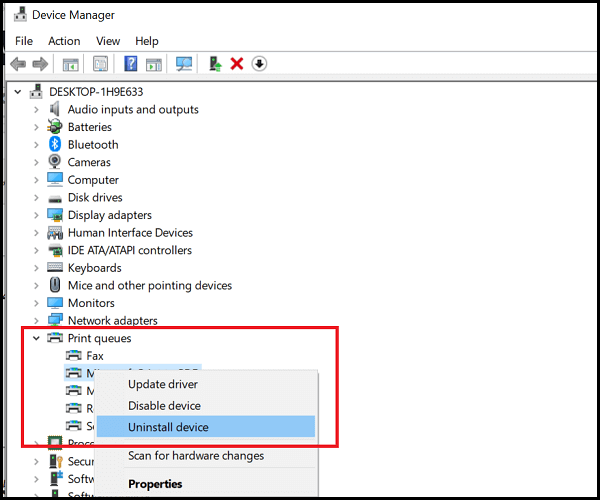Select the Display adapters label

[x=109, y=215]
